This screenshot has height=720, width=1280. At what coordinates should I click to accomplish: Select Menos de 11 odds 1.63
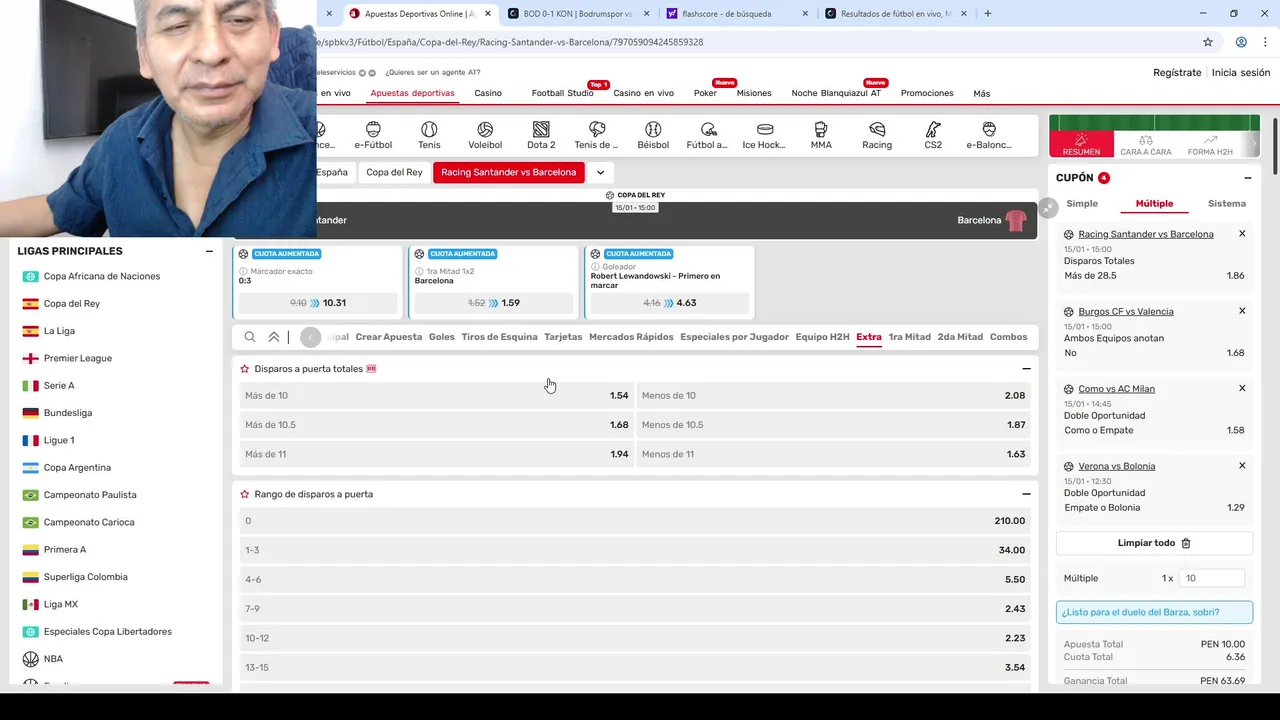pyautogui.click(x=834, y=454)
